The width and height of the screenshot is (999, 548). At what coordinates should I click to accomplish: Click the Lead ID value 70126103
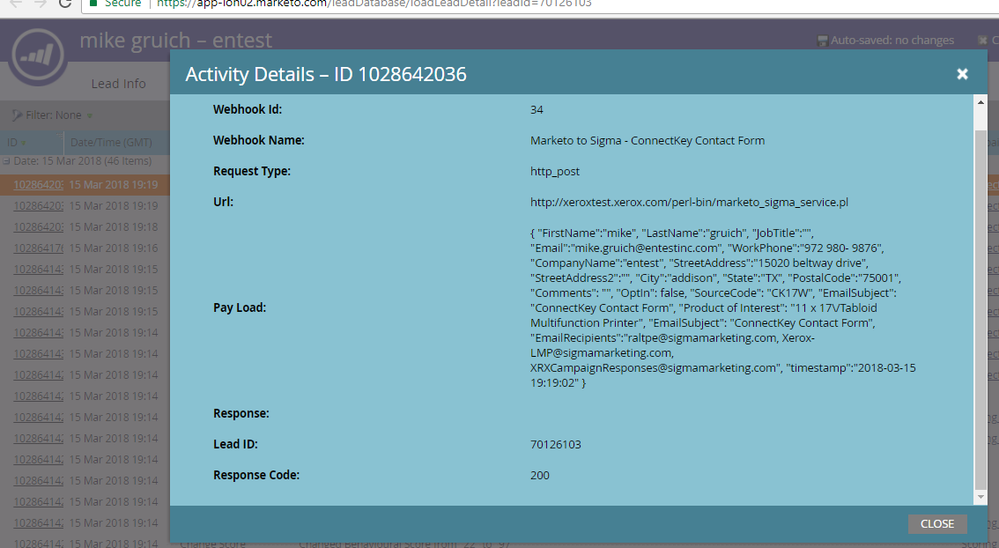(556, 444)
